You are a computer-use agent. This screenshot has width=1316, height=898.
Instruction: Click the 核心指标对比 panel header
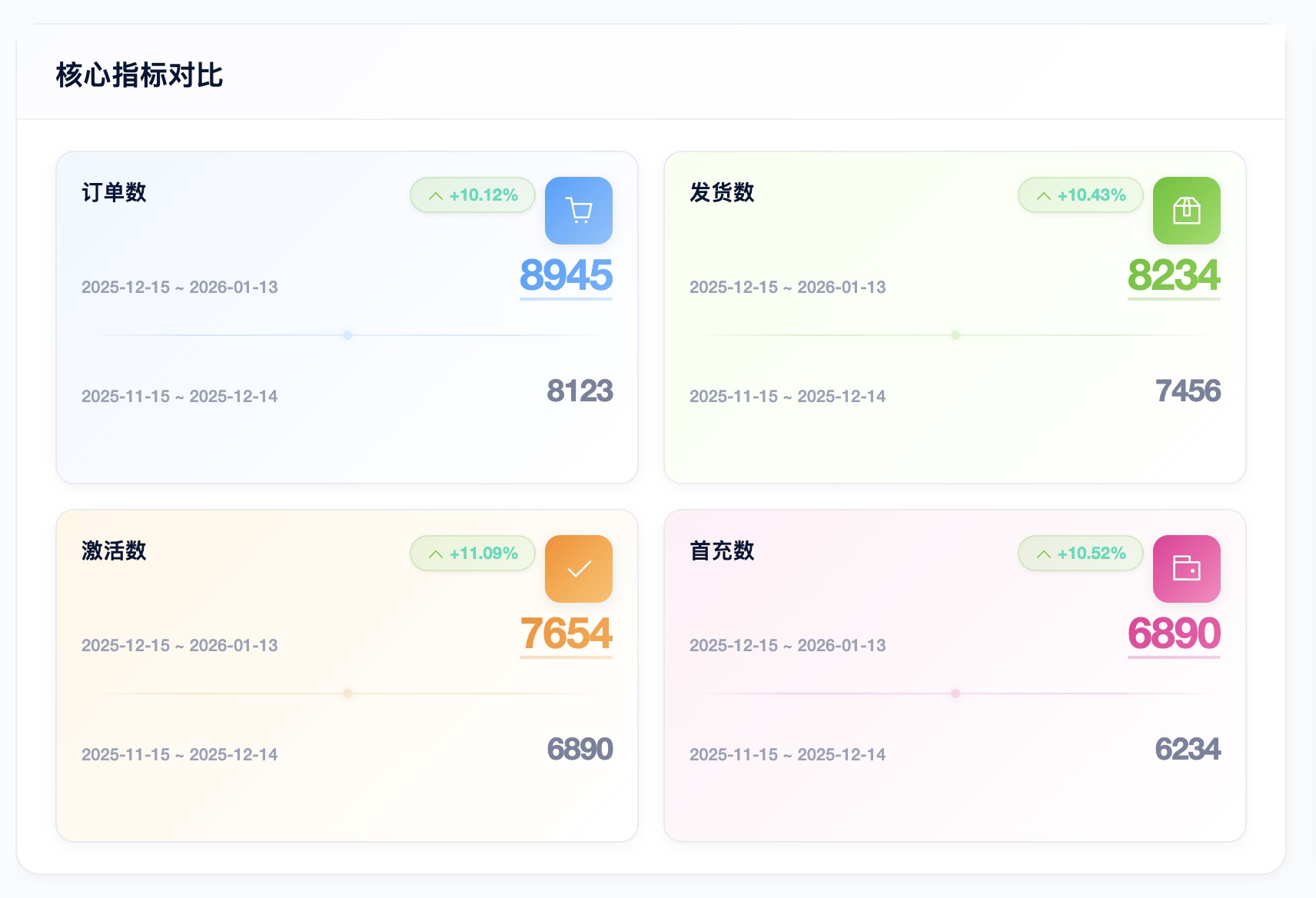tap(139, 75)
